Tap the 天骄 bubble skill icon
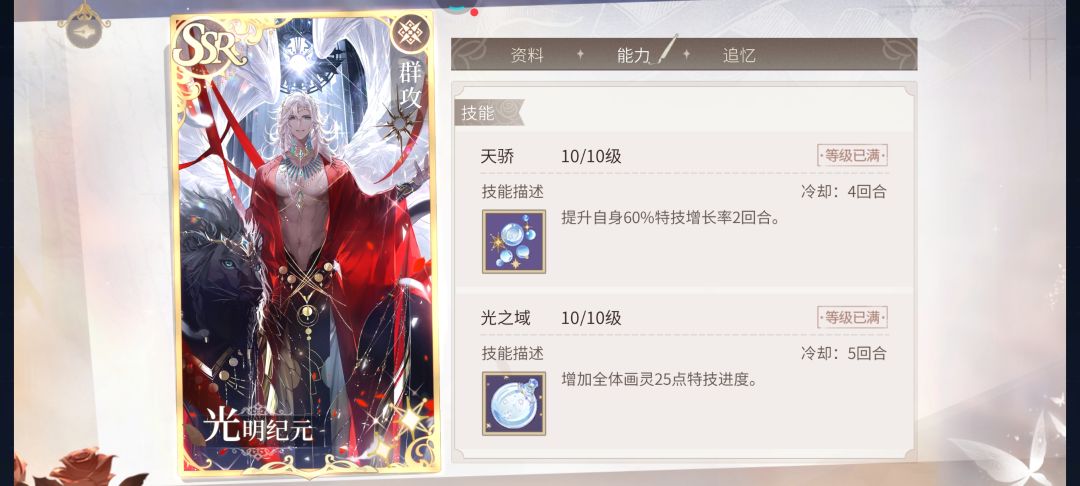Viewport: 1080px width, 486px height. 514,242
